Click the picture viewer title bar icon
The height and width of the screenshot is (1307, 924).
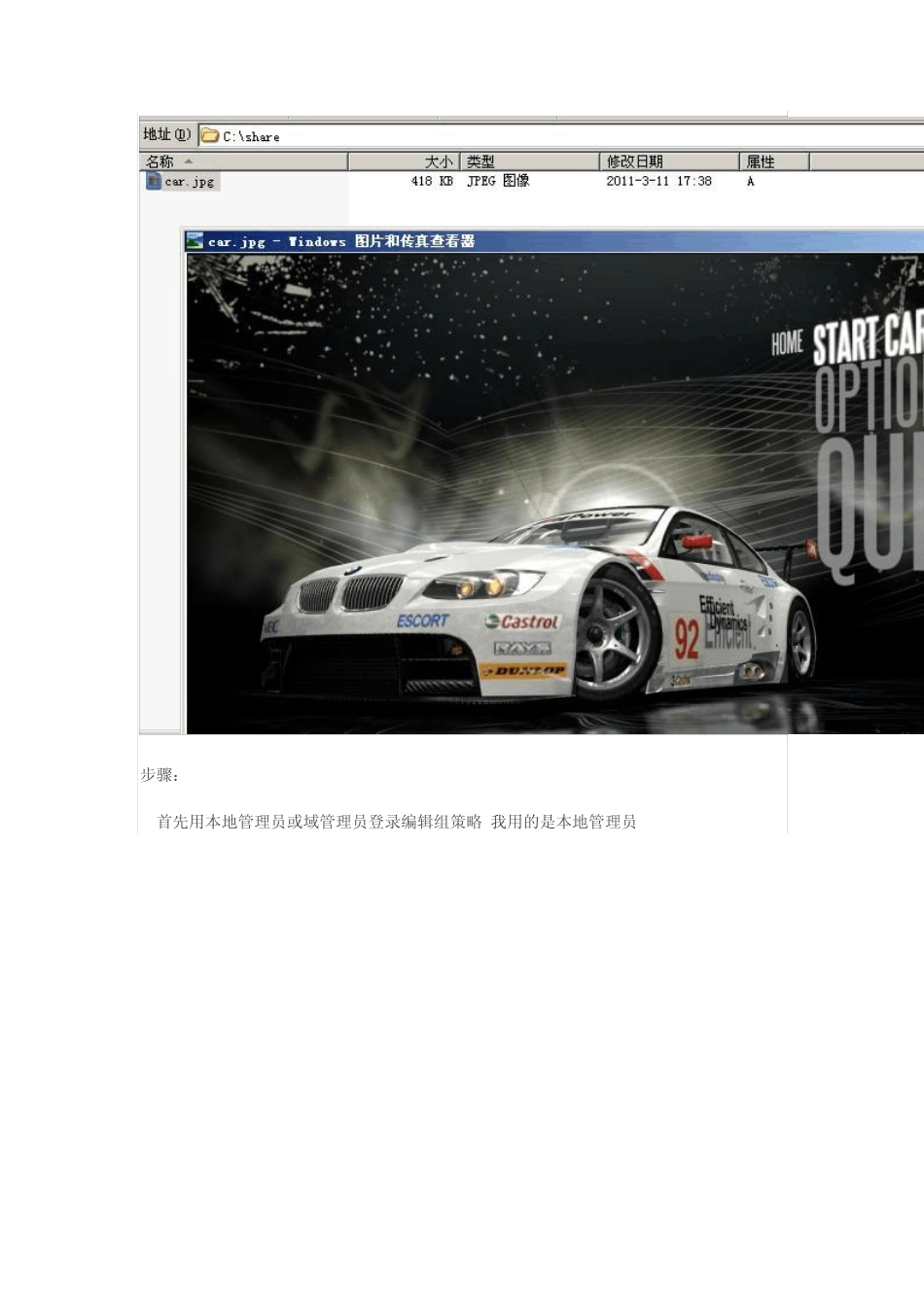[195, 241]
